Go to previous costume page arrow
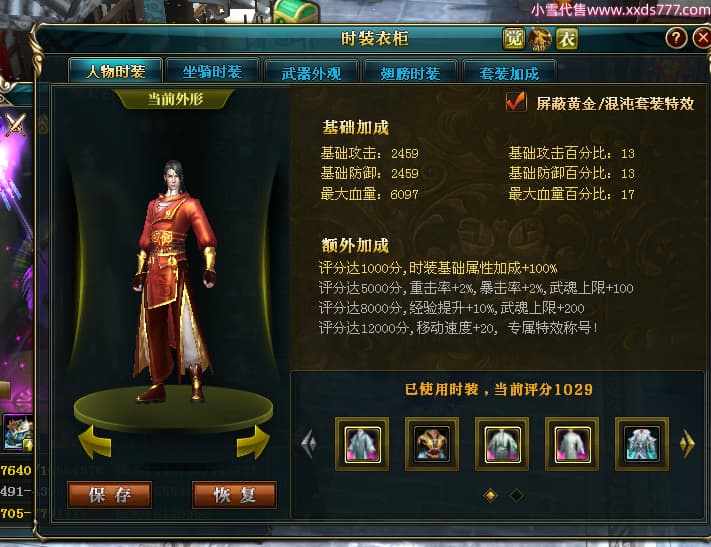The width and height of the screenshot is (711, 547). coord(309,443)
